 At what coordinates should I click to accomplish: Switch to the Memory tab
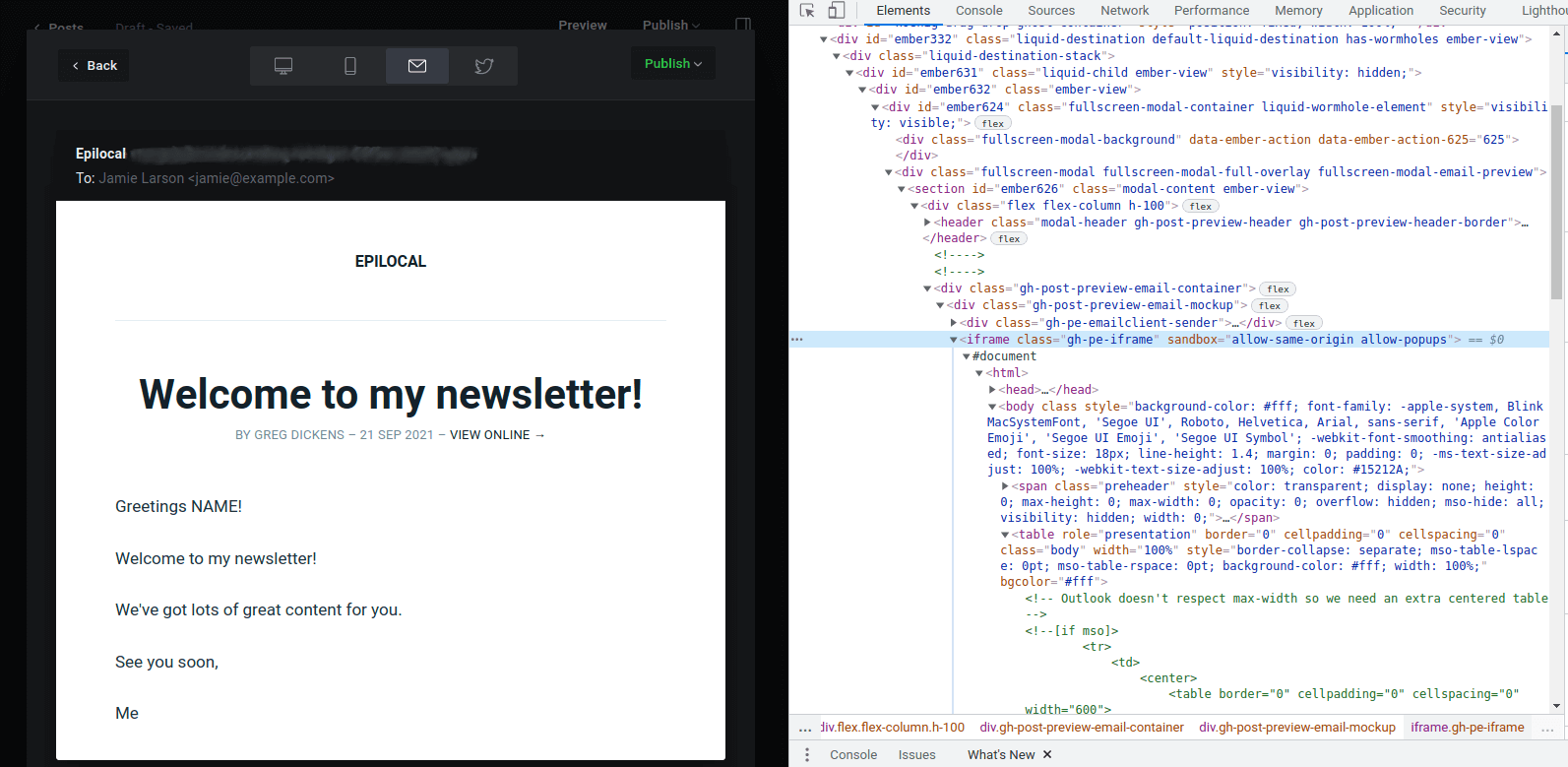coord(1299,11)
